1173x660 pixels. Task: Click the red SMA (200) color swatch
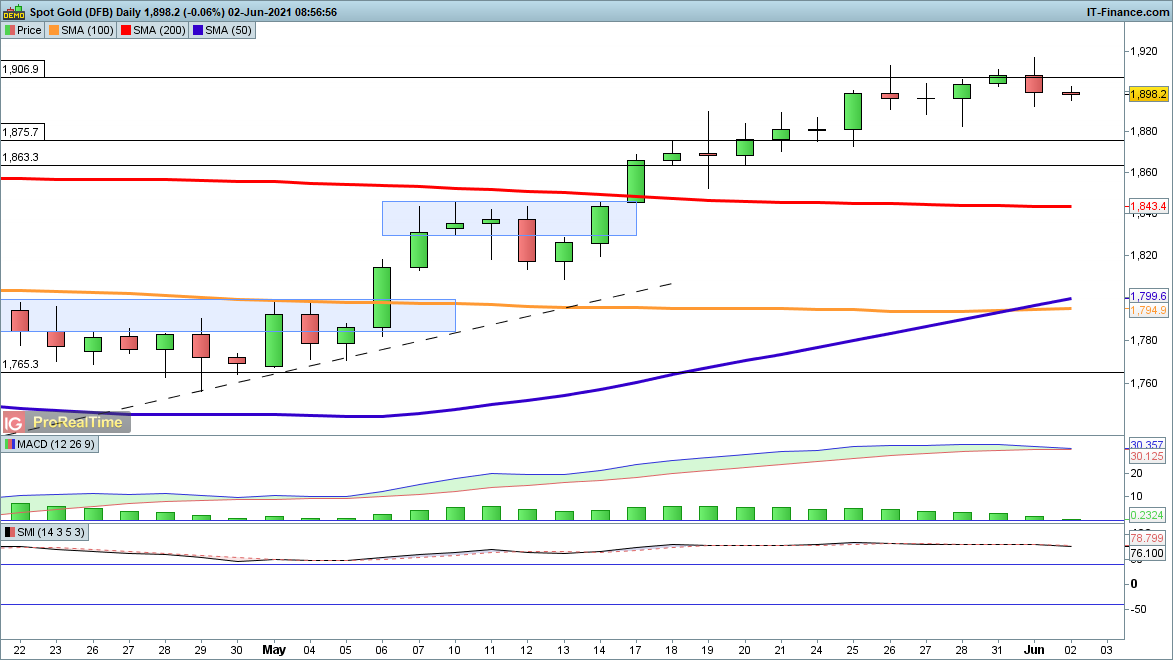[127, 30]
